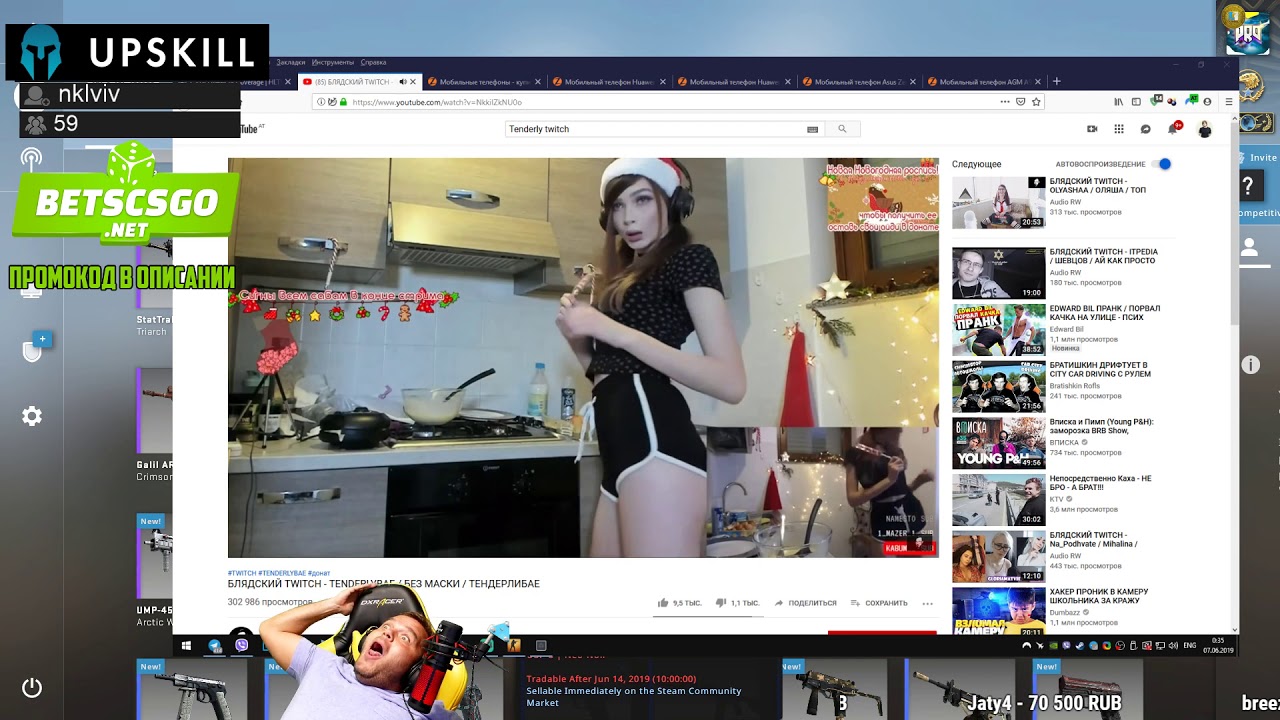
Task: Toggle the Firefox sidebar icon
Action: point(1136,102)
